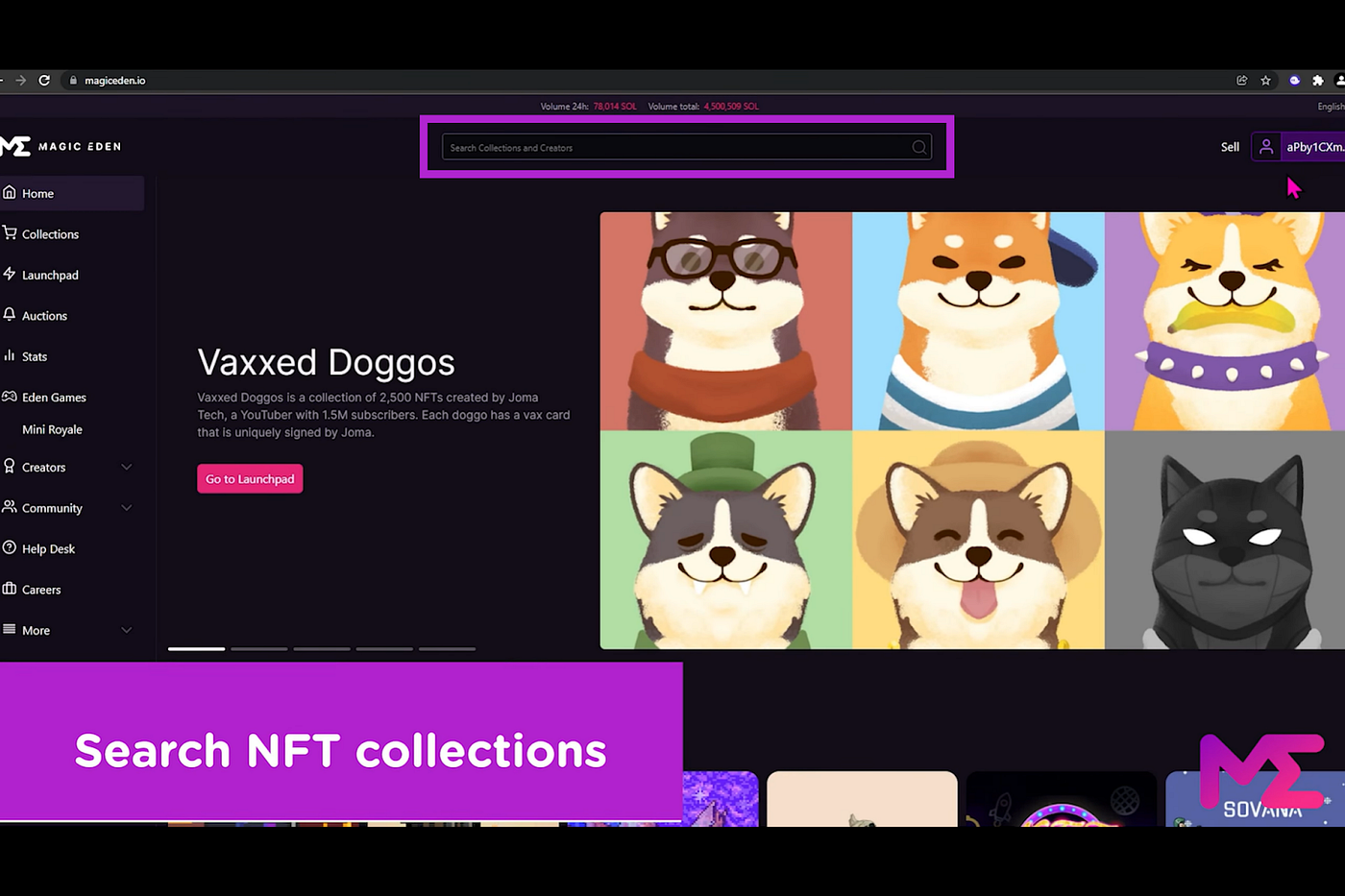This screenshot has width=1345, height=896.
Task: Open the Home section in the sidebar
Action: [x=37, y=193]
